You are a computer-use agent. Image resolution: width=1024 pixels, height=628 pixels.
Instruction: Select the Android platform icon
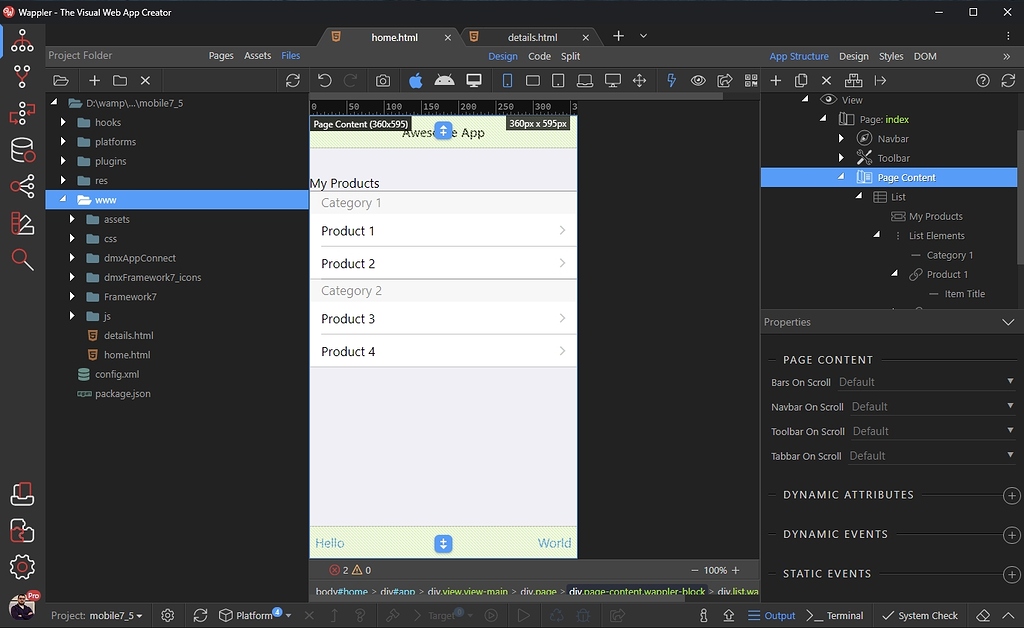[x=445, y=81]
